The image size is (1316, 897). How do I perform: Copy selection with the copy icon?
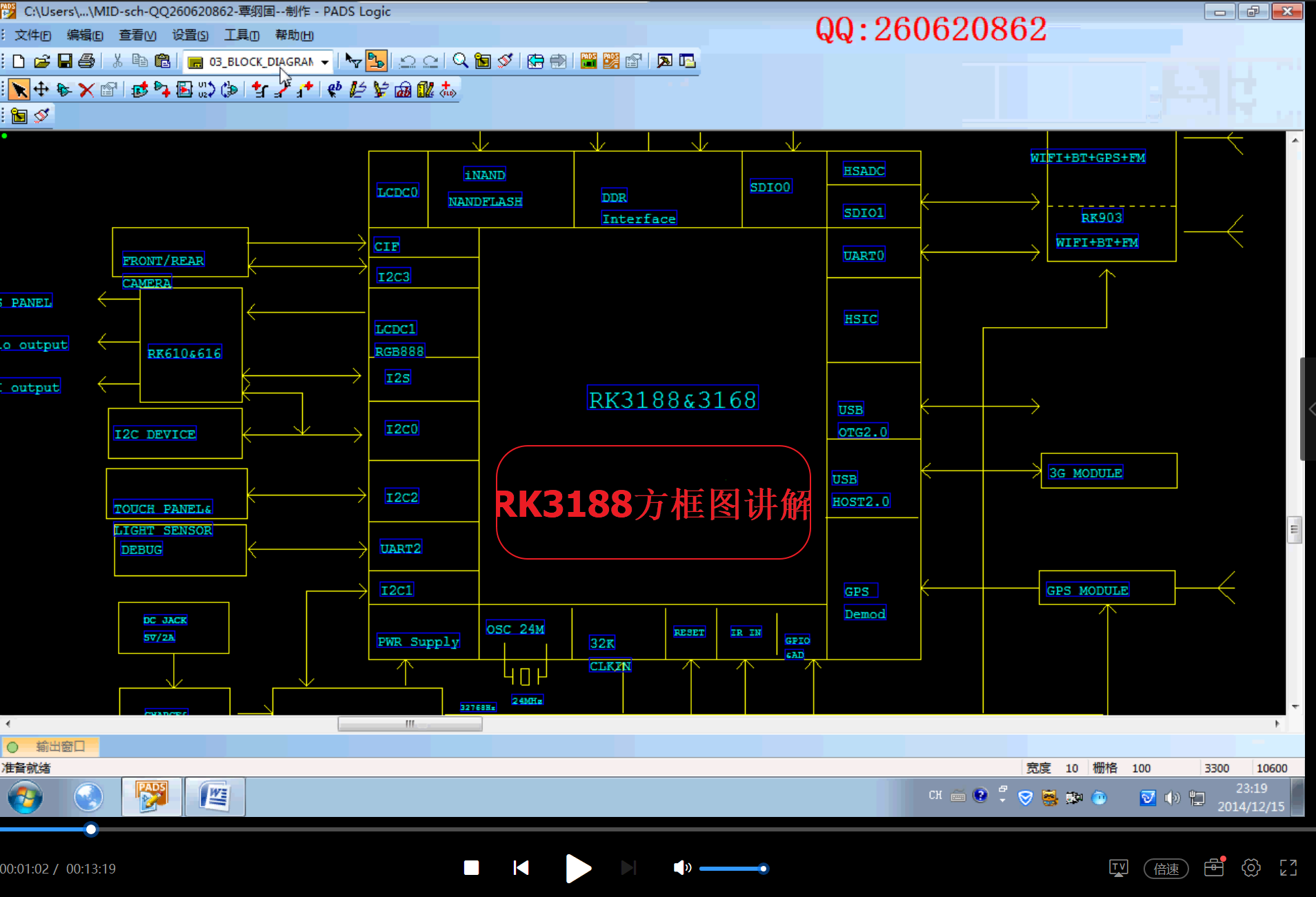(140, 61)
